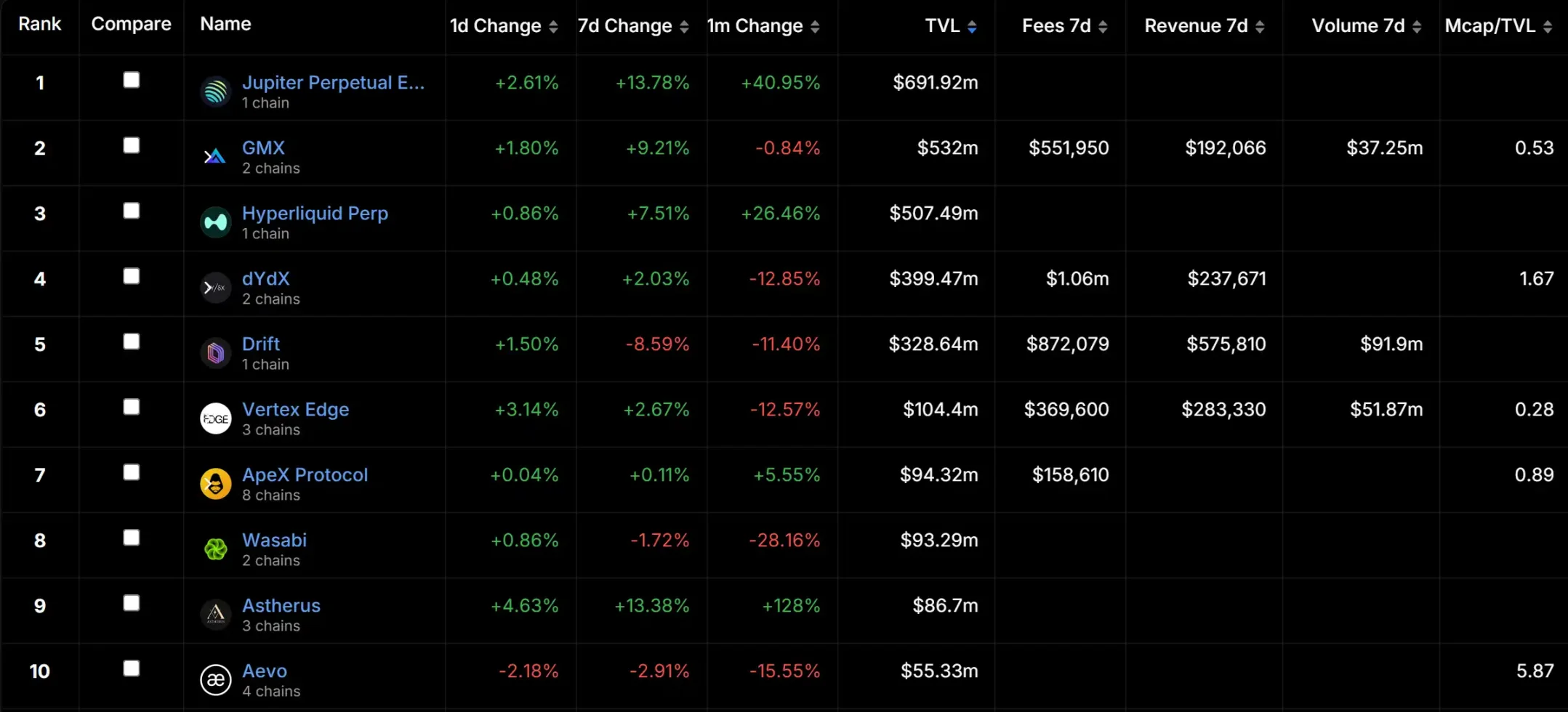
Task: Click the Hyperliquid Perp logo icon
Action: (215, 222)
